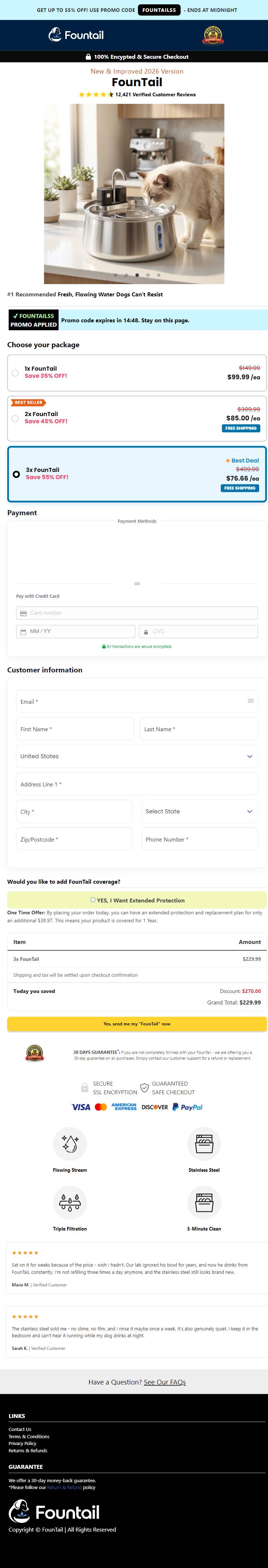Click '100% Encypted & Secure Checkout' bar text
This screenshot has width=268, height=1568.
click(141, 57)
